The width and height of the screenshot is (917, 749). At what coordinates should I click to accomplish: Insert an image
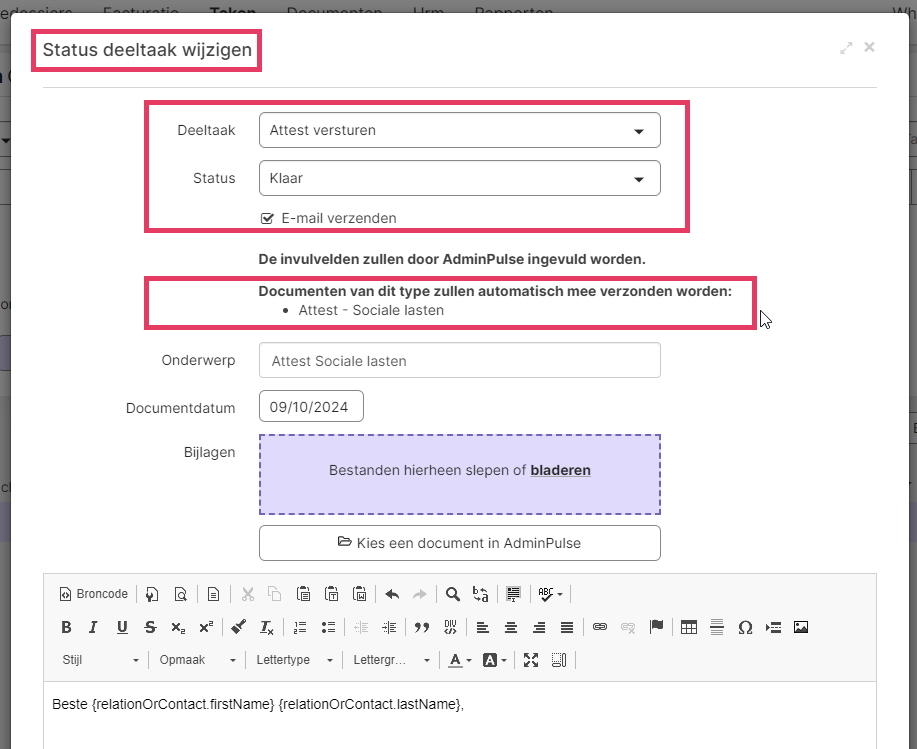(801, 627)
